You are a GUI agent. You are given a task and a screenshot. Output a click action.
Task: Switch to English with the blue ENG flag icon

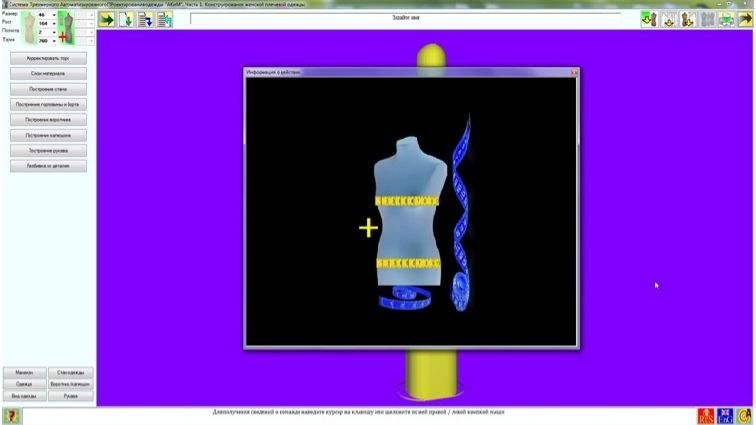(x=725, y=416)
